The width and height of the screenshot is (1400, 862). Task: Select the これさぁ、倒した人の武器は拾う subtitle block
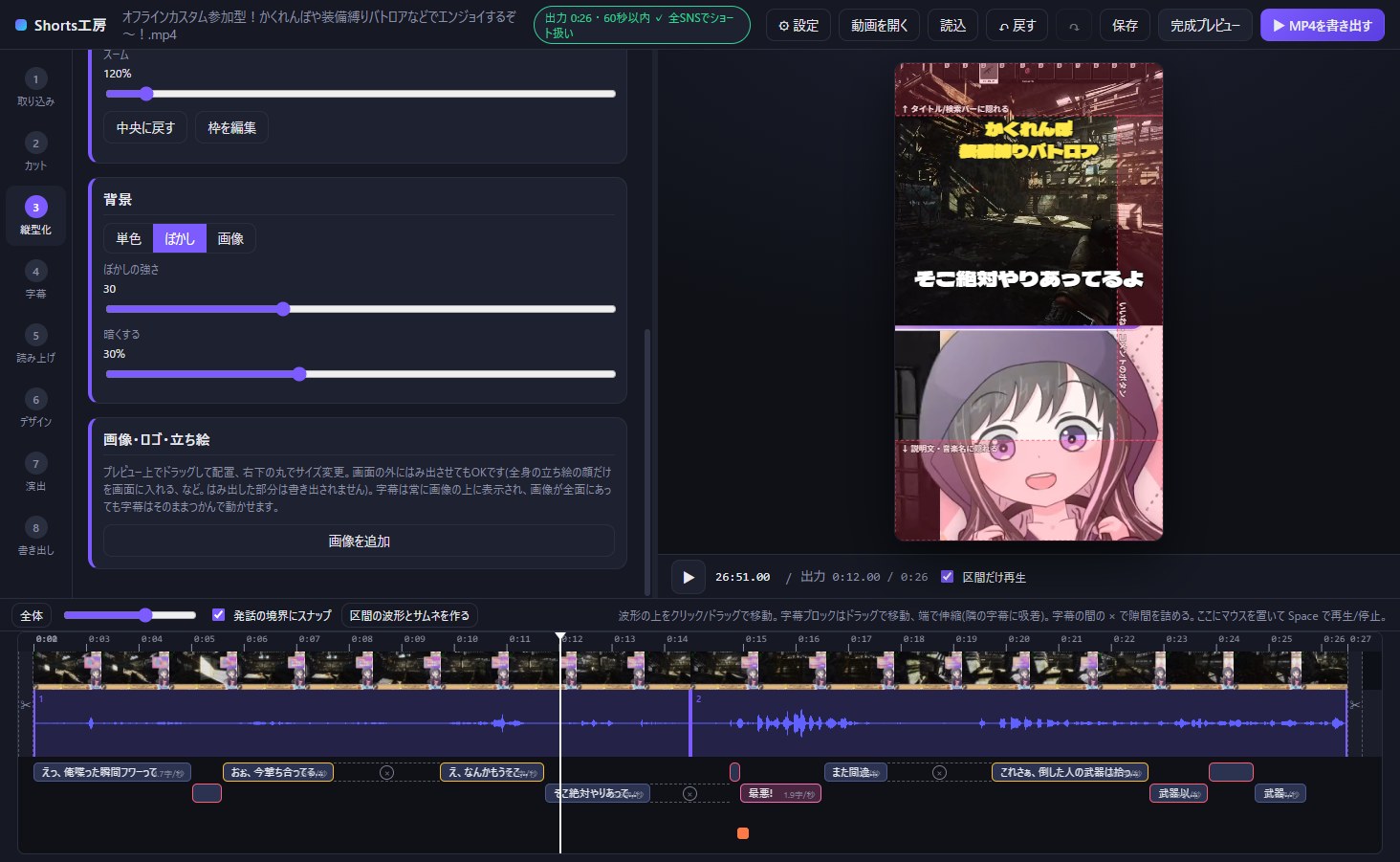[x=1070, y=772]
